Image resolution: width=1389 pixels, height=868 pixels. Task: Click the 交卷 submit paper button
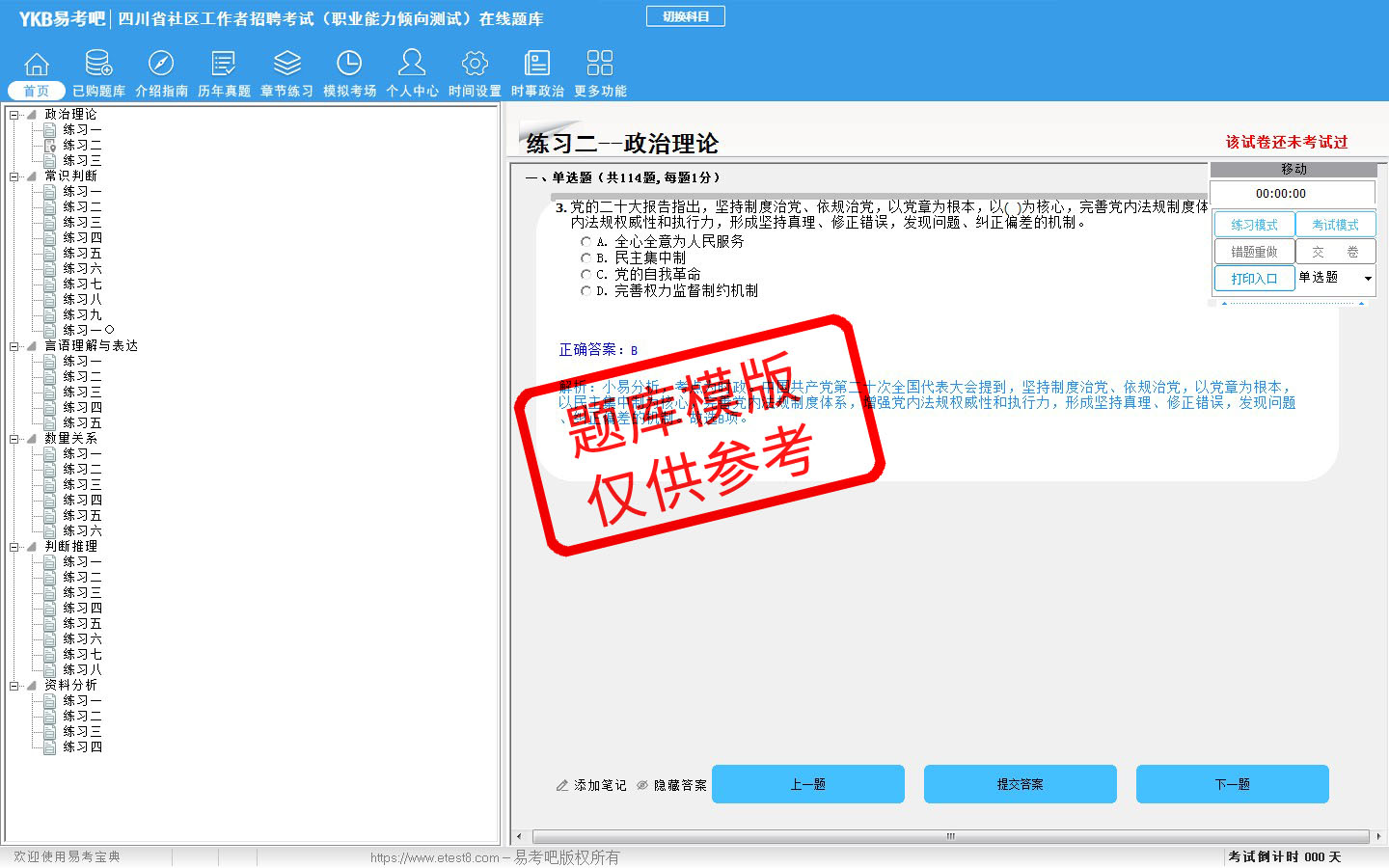pyautogui.click(x=1335, y=252)
